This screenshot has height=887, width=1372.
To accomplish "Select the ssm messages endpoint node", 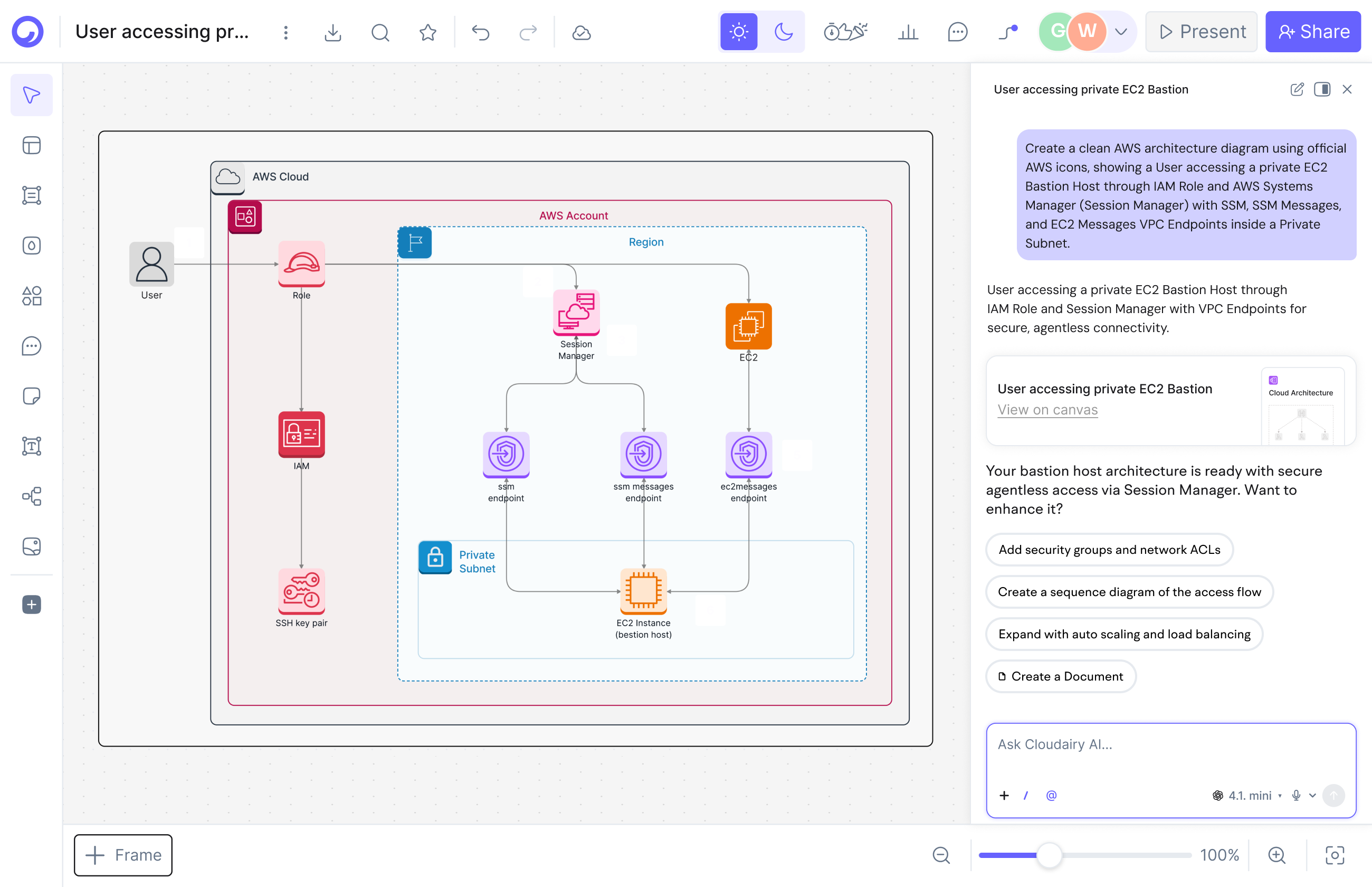I will point(643,455).
